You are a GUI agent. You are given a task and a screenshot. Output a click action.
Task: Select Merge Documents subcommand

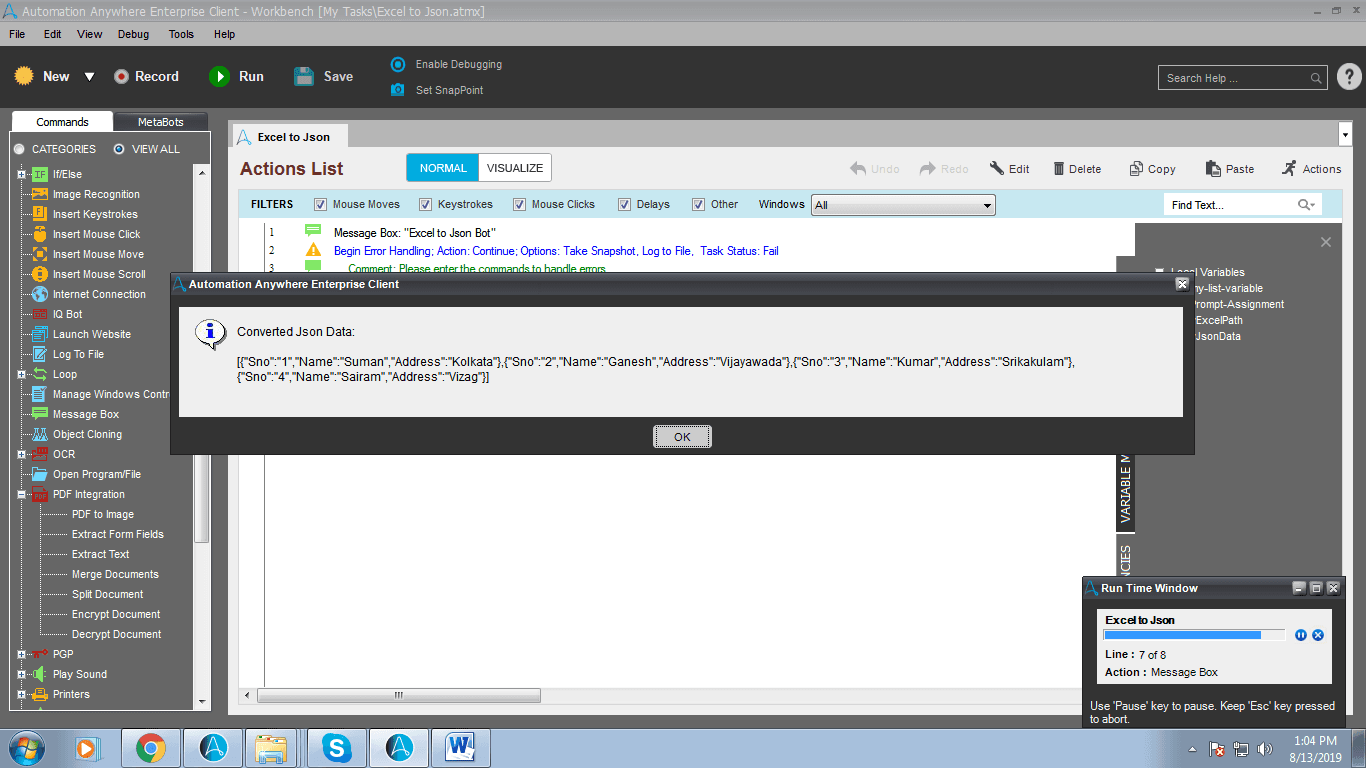coord(115,574)
